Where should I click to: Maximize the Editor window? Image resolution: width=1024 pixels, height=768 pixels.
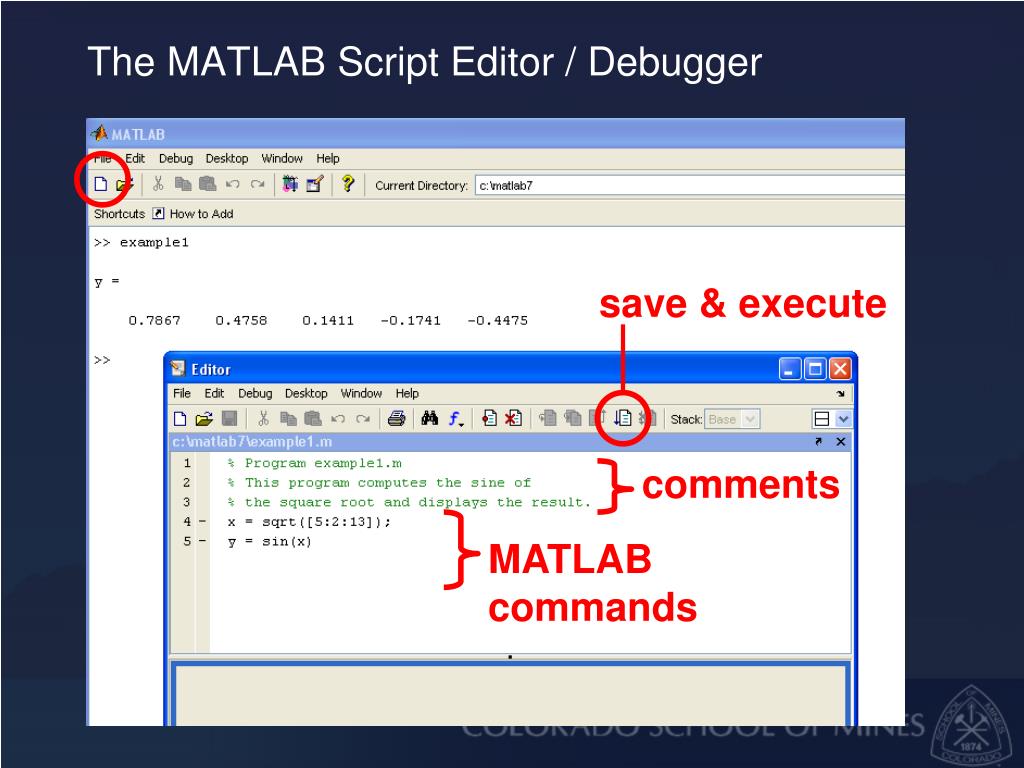[x=815, y=369]
